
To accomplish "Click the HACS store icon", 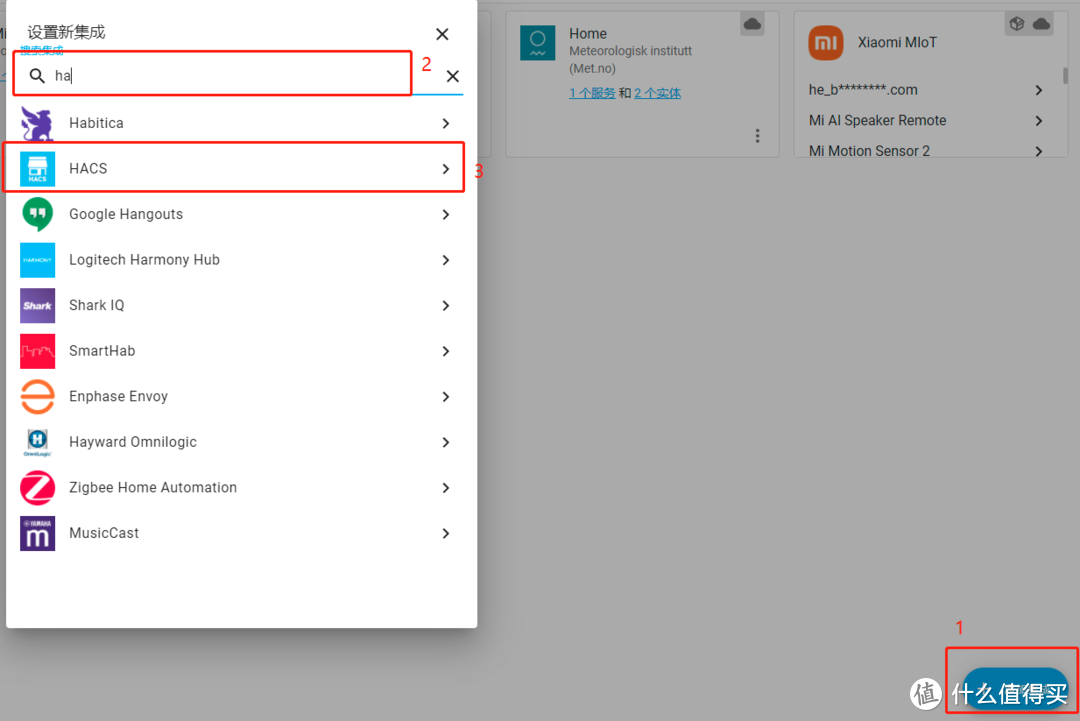I will click(37, 169).
